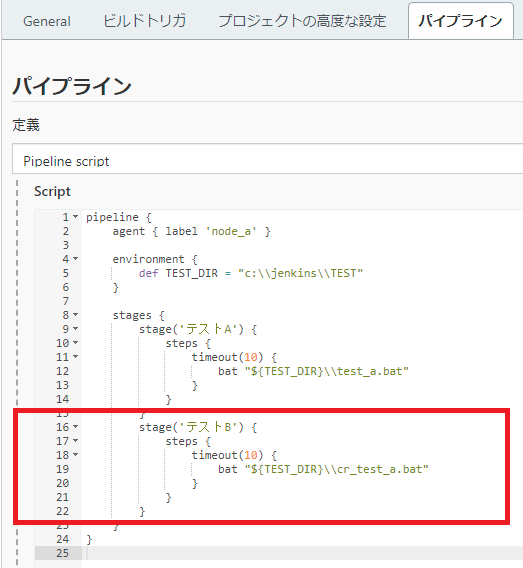Select the パイプライン tab

tap(460, 21)
